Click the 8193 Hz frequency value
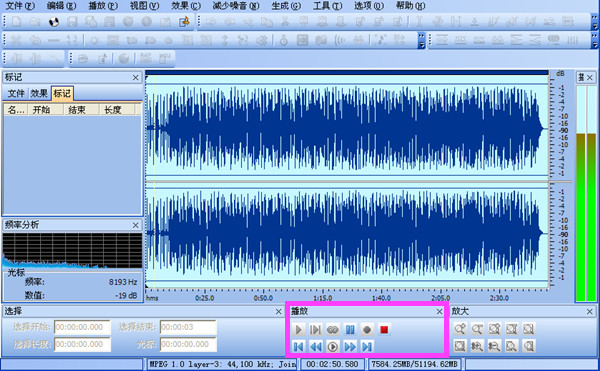This screenshot has height=371, width=600. pyautogui.click(x=123, y=282)
